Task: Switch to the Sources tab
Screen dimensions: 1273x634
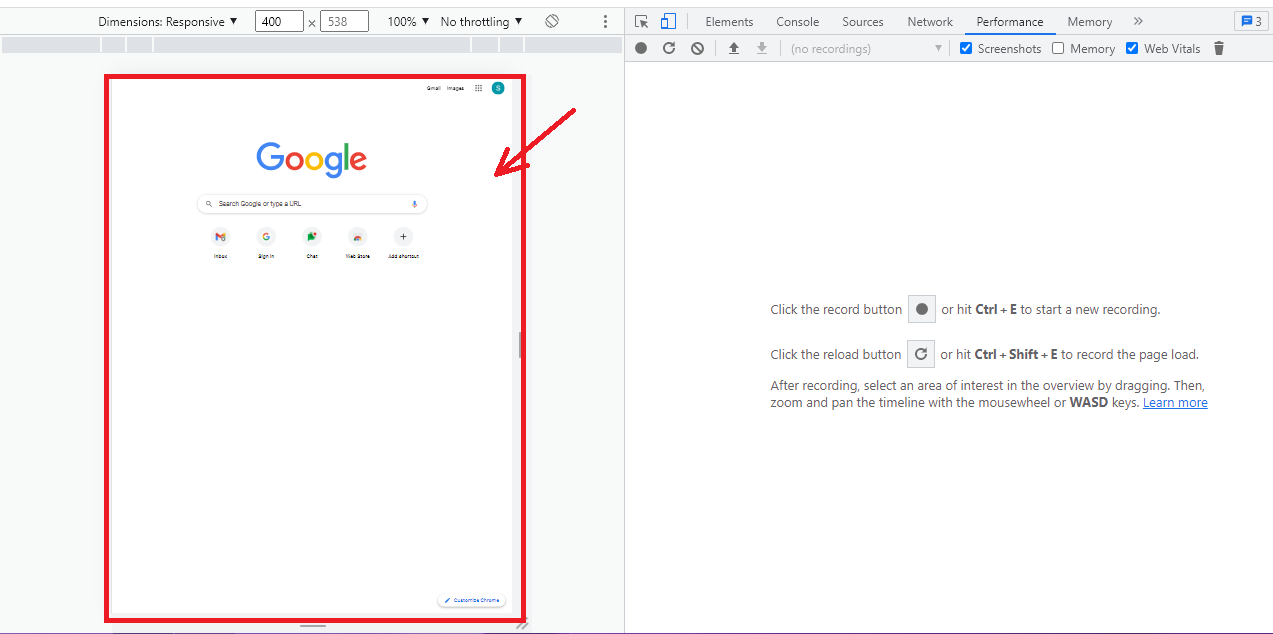Action: tap(863, 21)
